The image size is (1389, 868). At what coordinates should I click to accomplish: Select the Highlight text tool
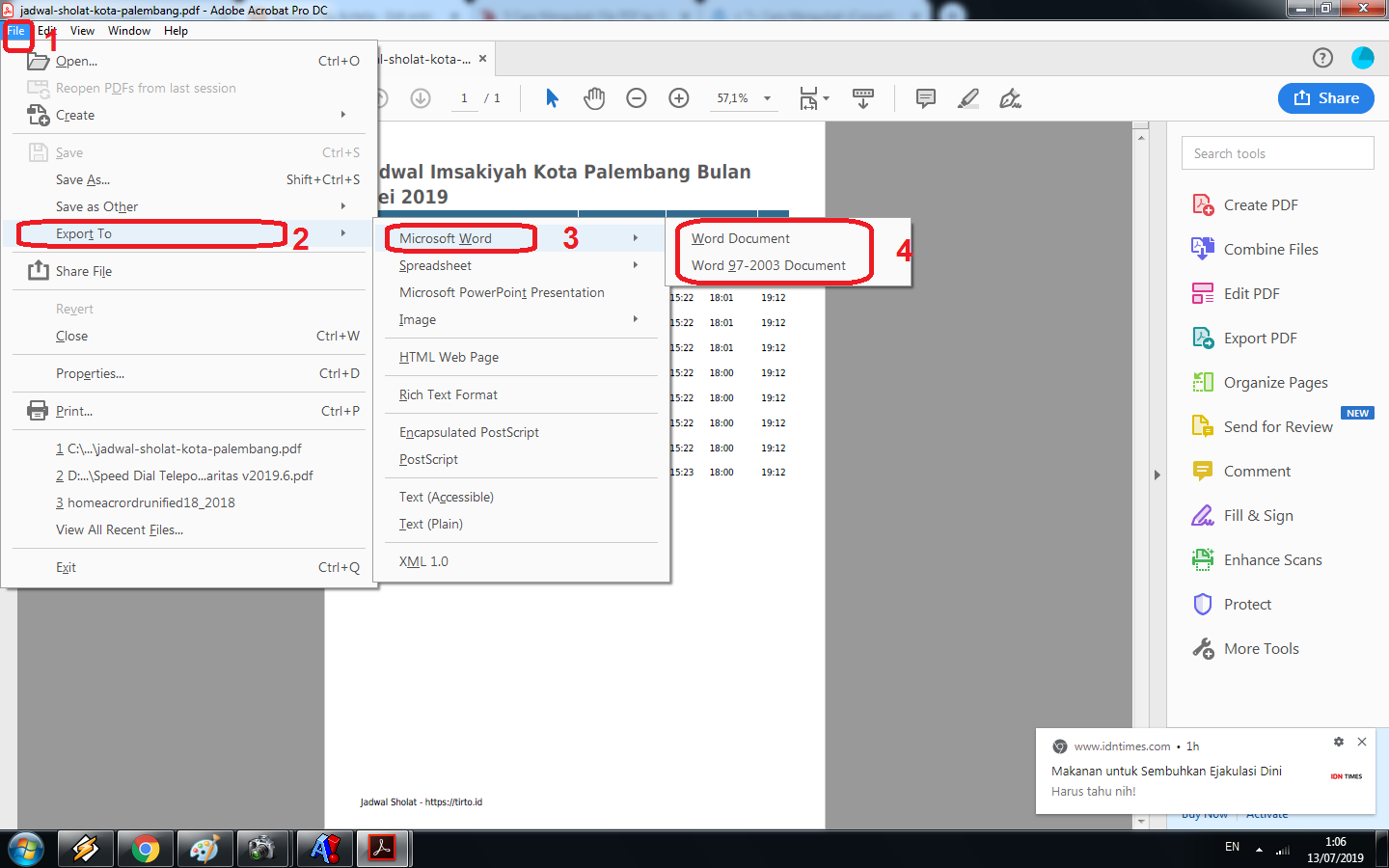coord(967,97)
